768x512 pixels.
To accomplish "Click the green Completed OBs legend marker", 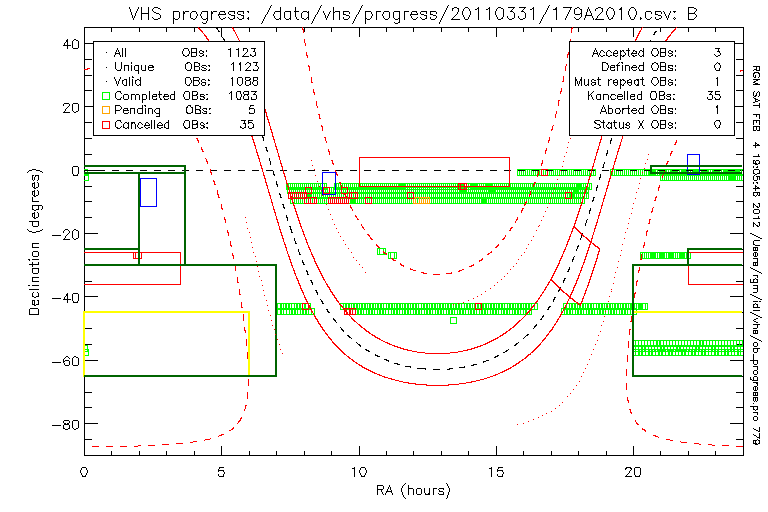I will [x=104, y=95].
